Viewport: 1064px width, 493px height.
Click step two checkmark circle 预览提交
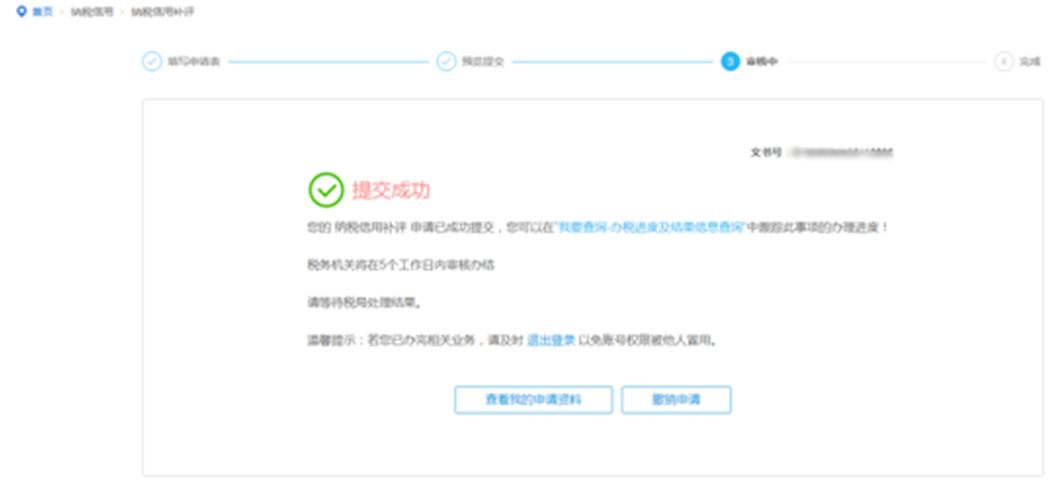pos(446,61)
